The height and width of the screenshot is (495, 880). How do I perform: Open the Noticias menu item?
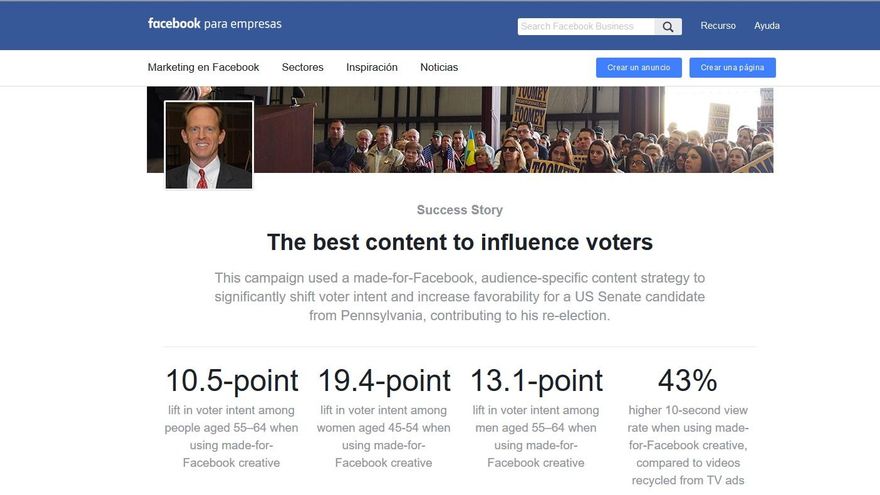439,68
